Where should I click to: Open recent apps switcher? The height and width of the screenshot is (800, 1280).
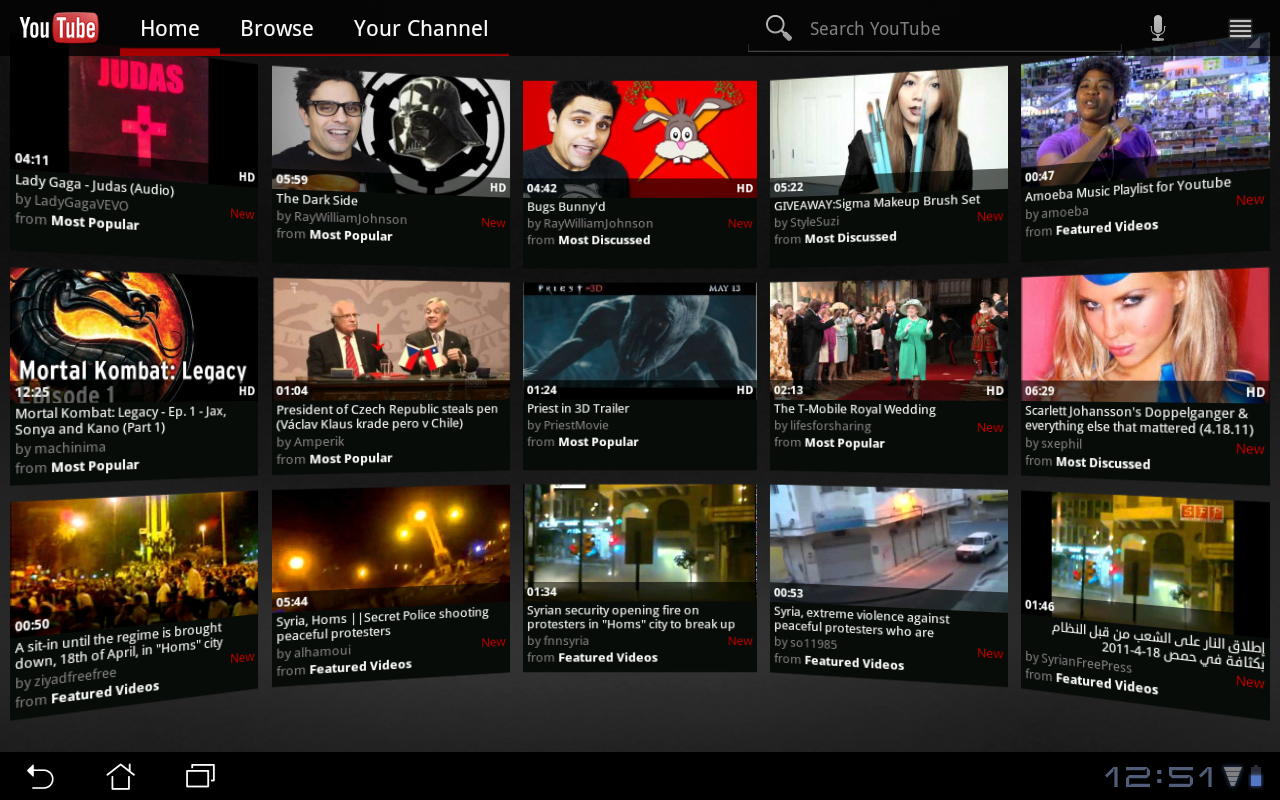(201, 776)
